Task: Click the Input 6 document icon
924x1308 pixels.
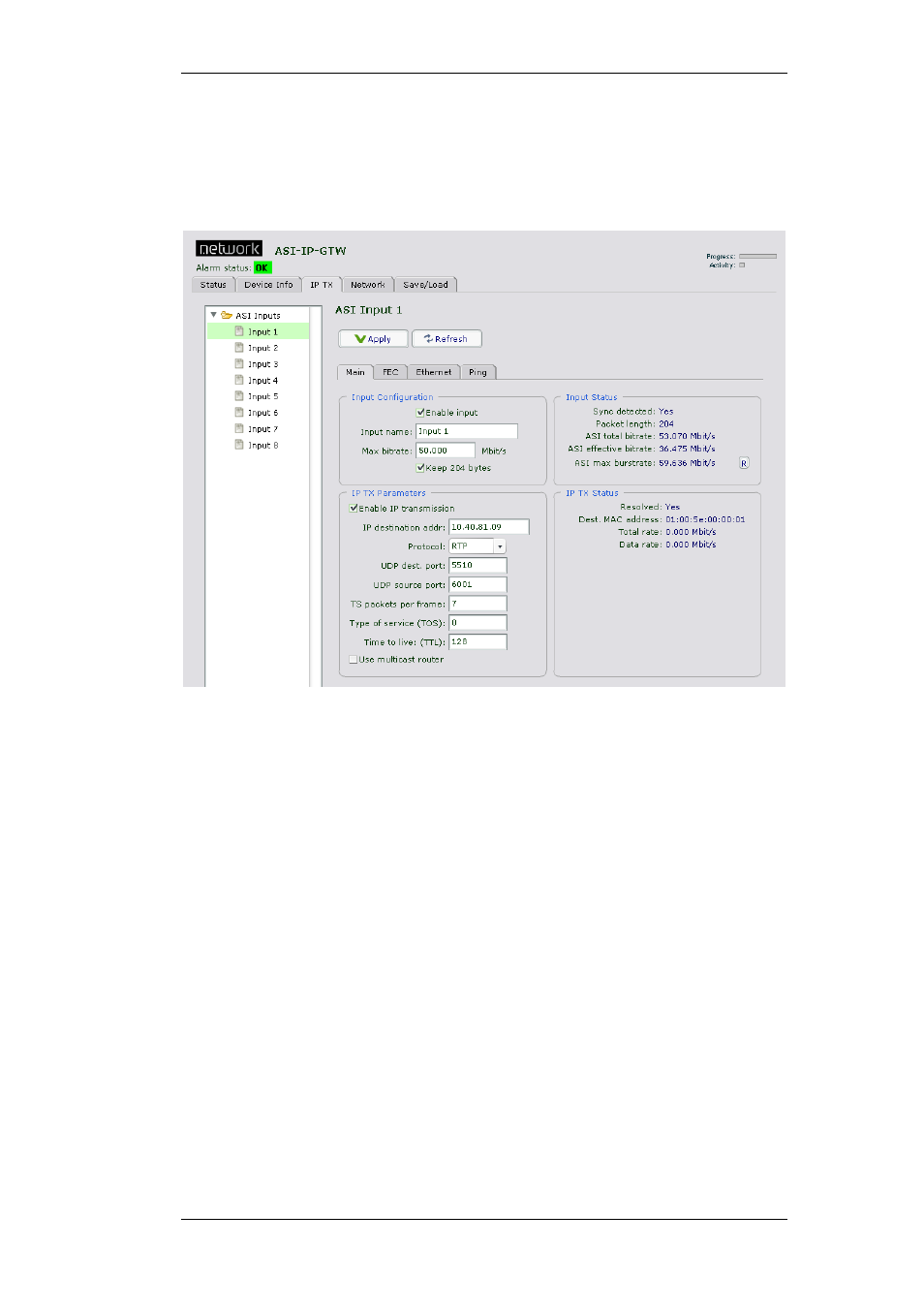Action: tap(239, 413)
